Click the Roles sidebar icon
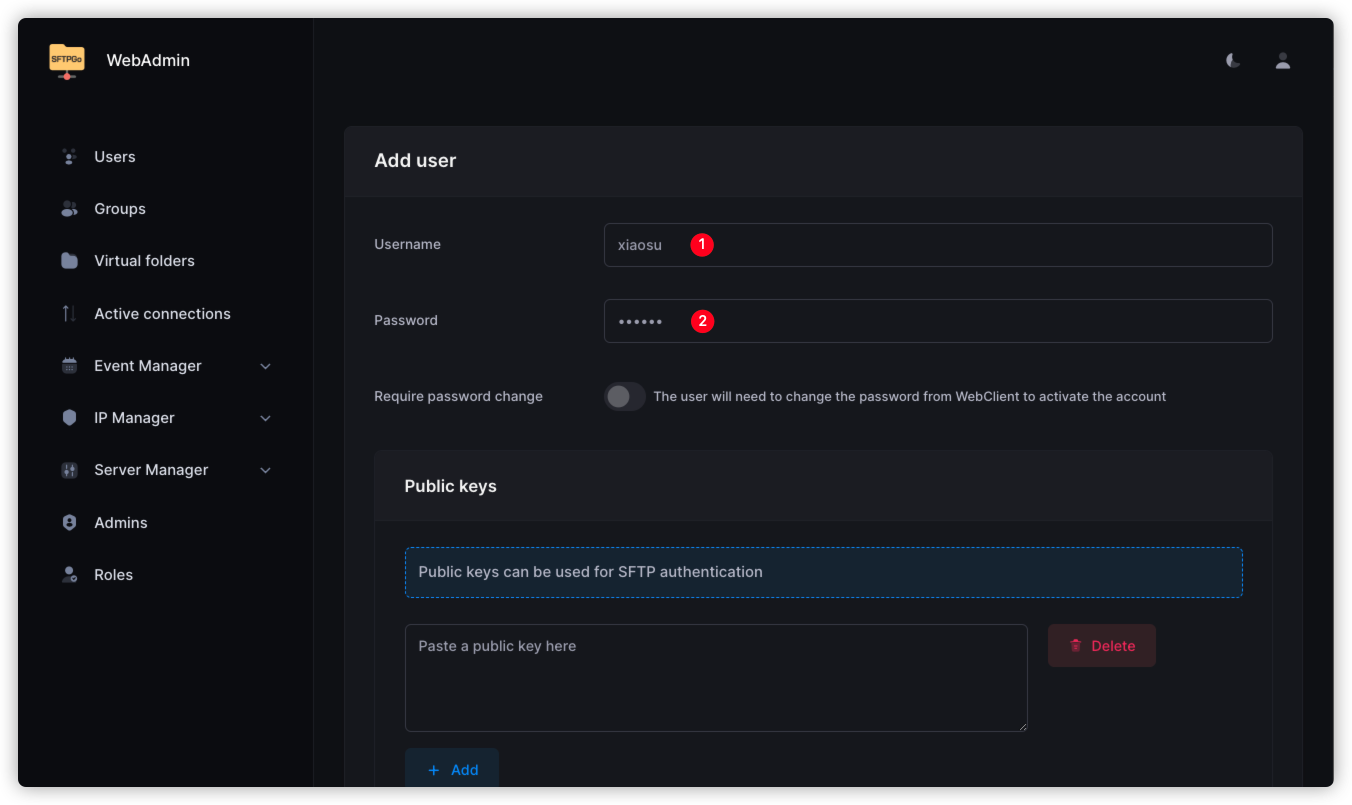The image size is (1352, 805). coord(69,575)
